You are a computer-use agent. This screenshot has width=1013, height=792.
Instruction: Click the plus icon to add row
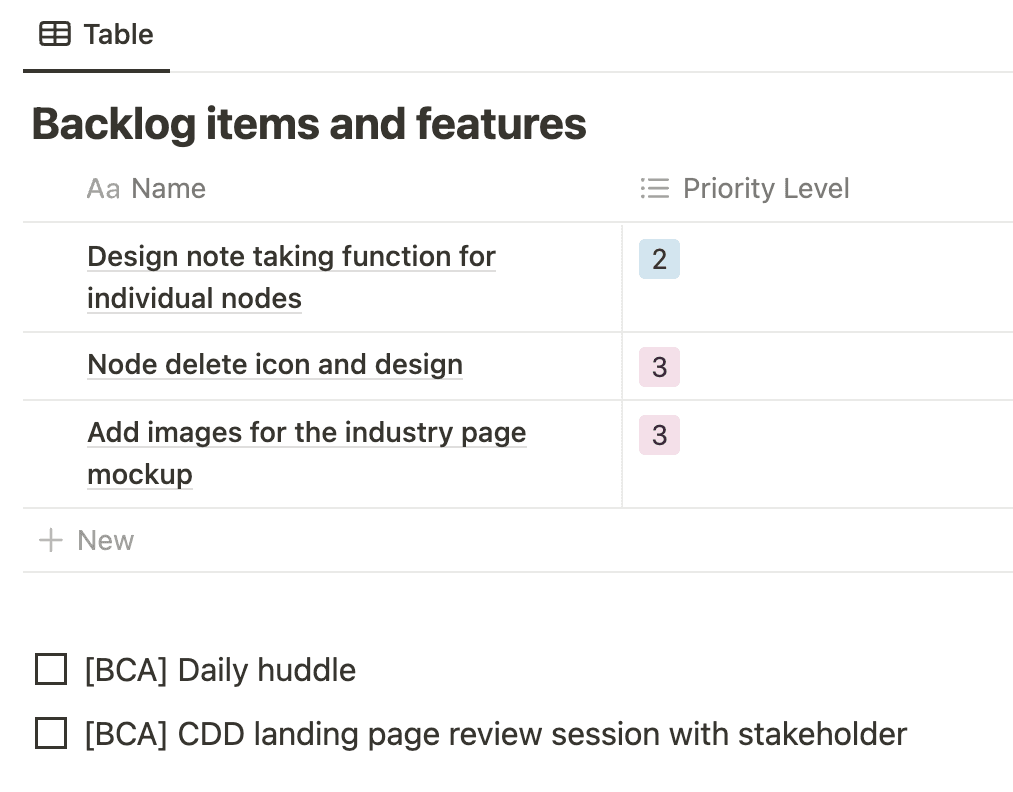(50, 541)
